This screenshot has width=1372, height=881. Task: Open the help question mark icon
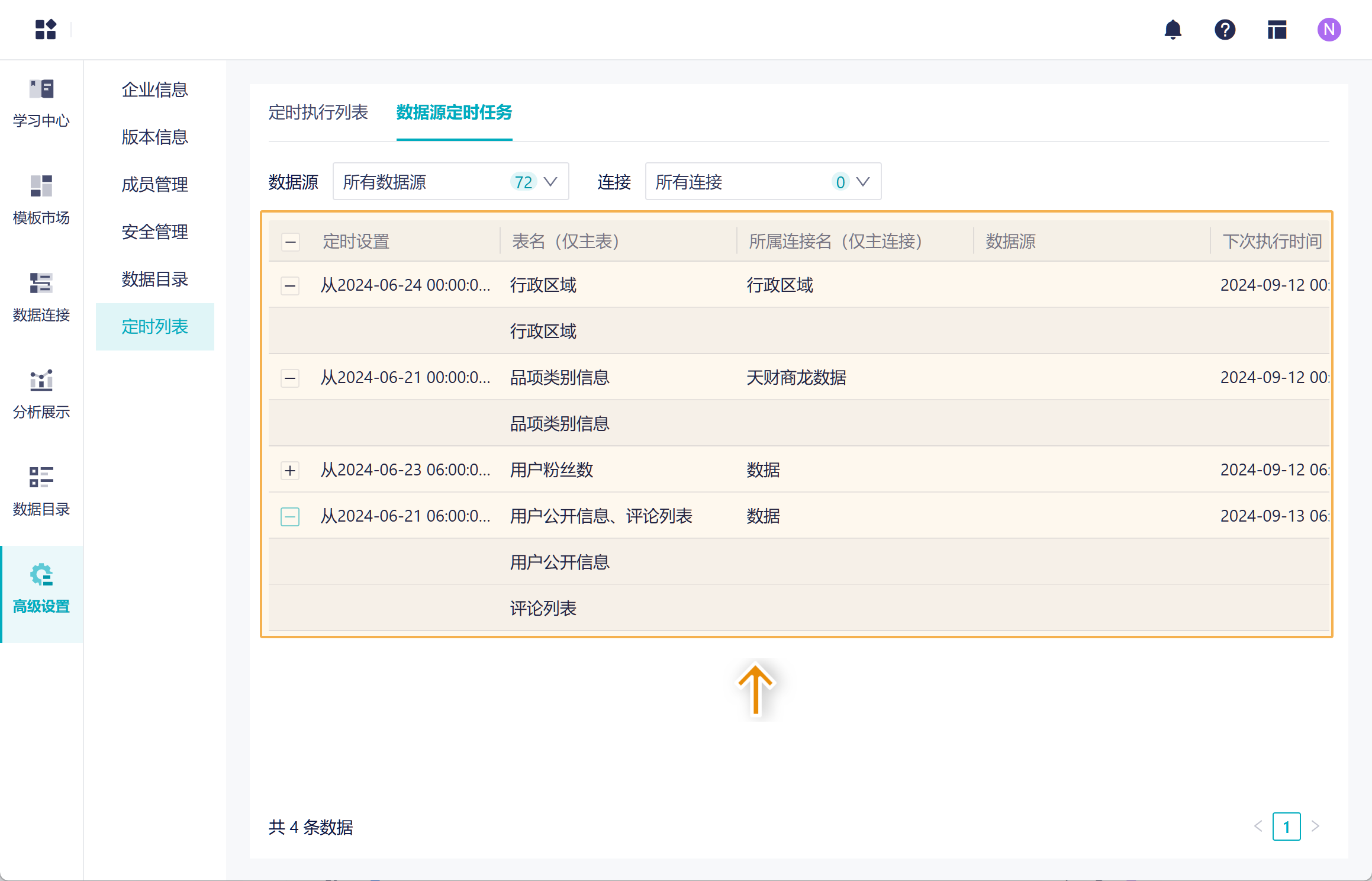[x=1225, y=30]
